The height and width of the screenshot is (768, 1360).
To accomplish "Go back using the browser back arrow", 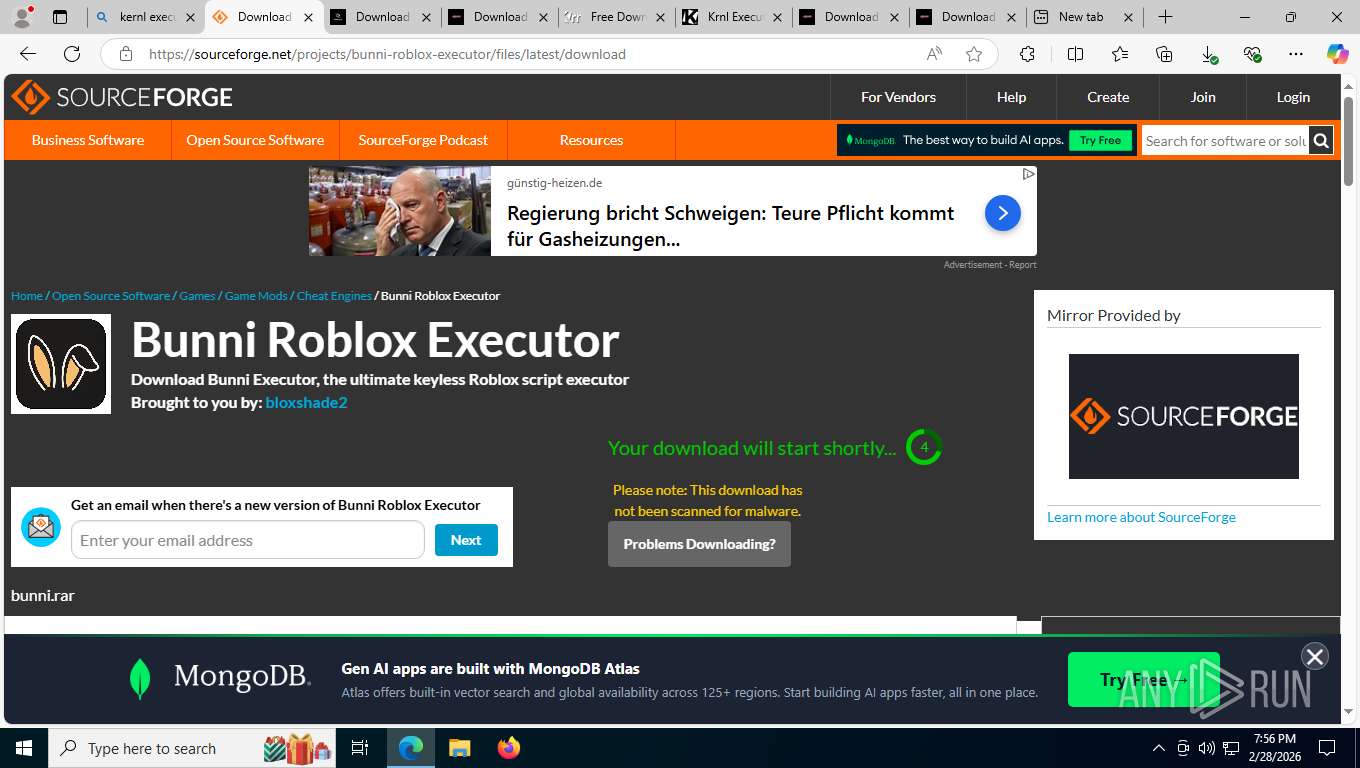I will tap(28, 54).
